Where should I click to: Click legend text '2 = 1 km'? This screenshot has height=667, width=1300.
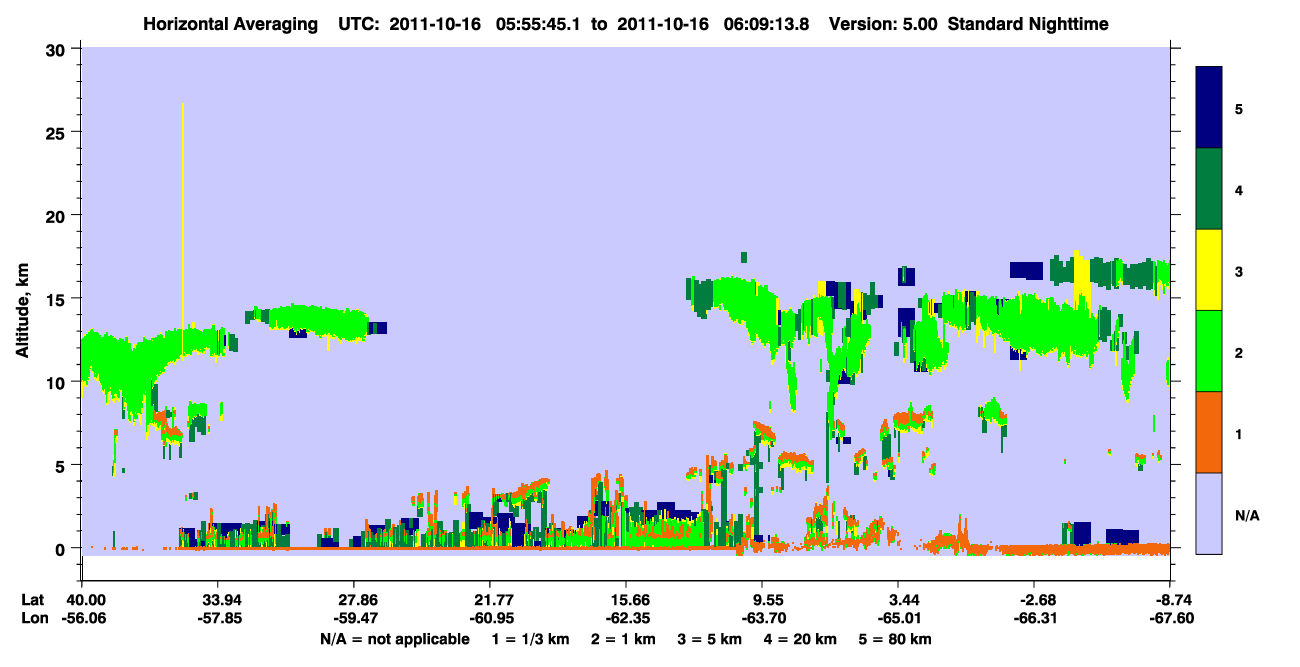[624, 639]
